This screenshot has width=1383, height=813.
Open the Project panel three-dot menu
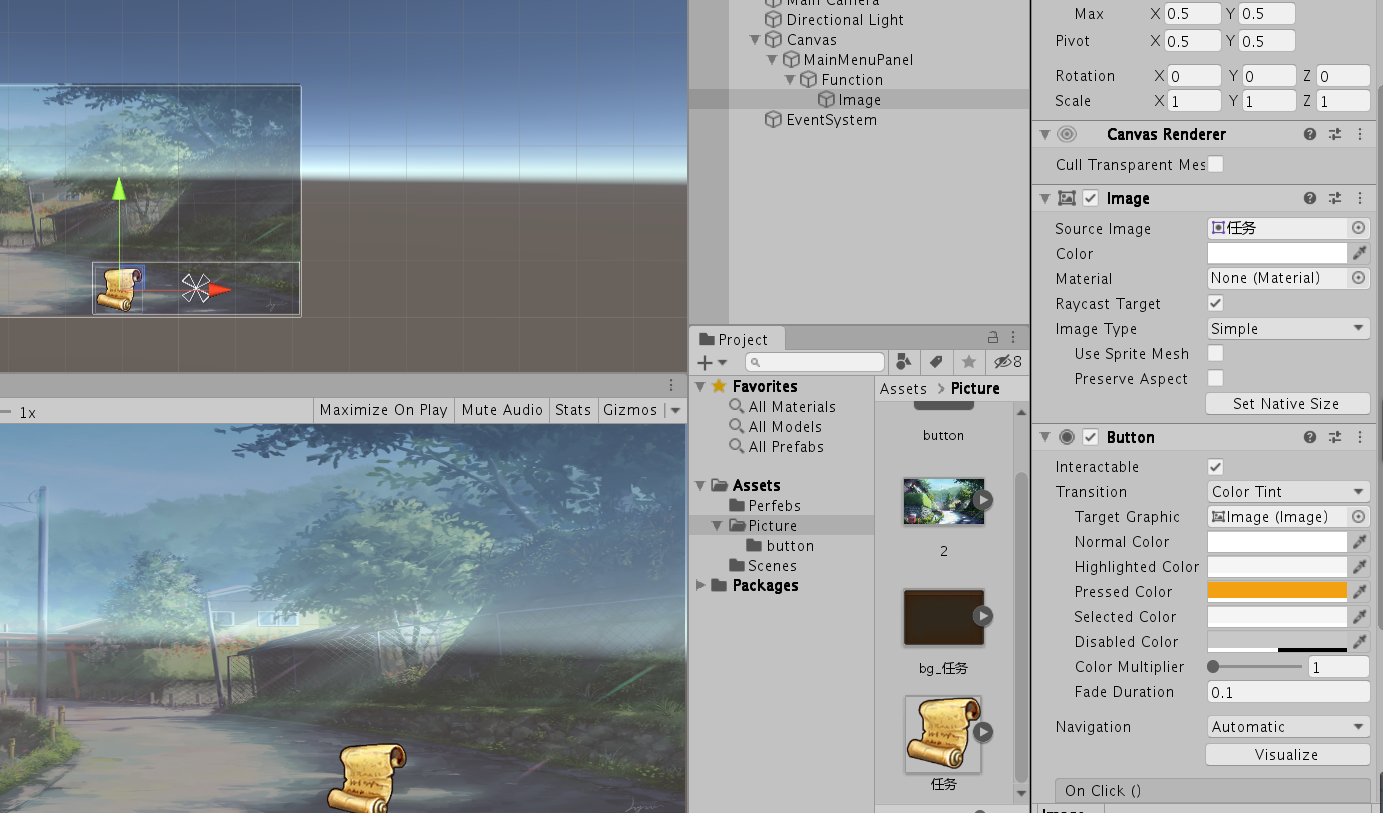[x=1013, y=337]
